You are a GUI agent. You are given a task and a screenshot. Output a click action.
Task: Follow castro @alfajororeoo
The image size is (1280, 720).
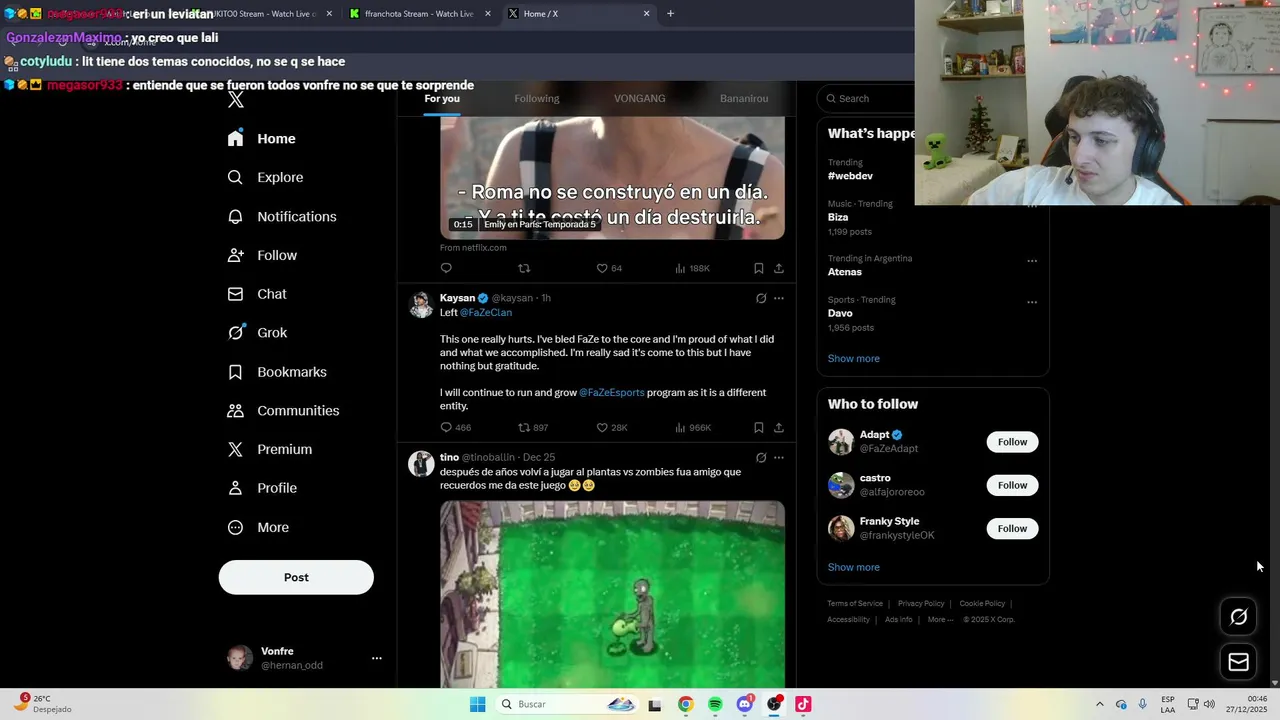(1012, 485)
